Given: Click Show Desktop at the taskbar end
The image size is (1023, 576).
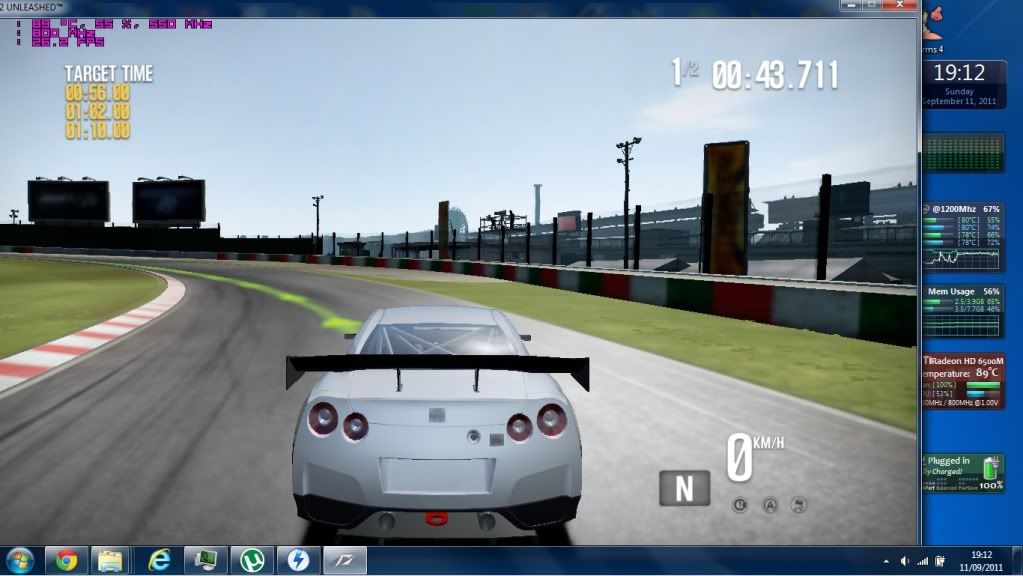Looking at the screenshot, I should click(1018, 561).
